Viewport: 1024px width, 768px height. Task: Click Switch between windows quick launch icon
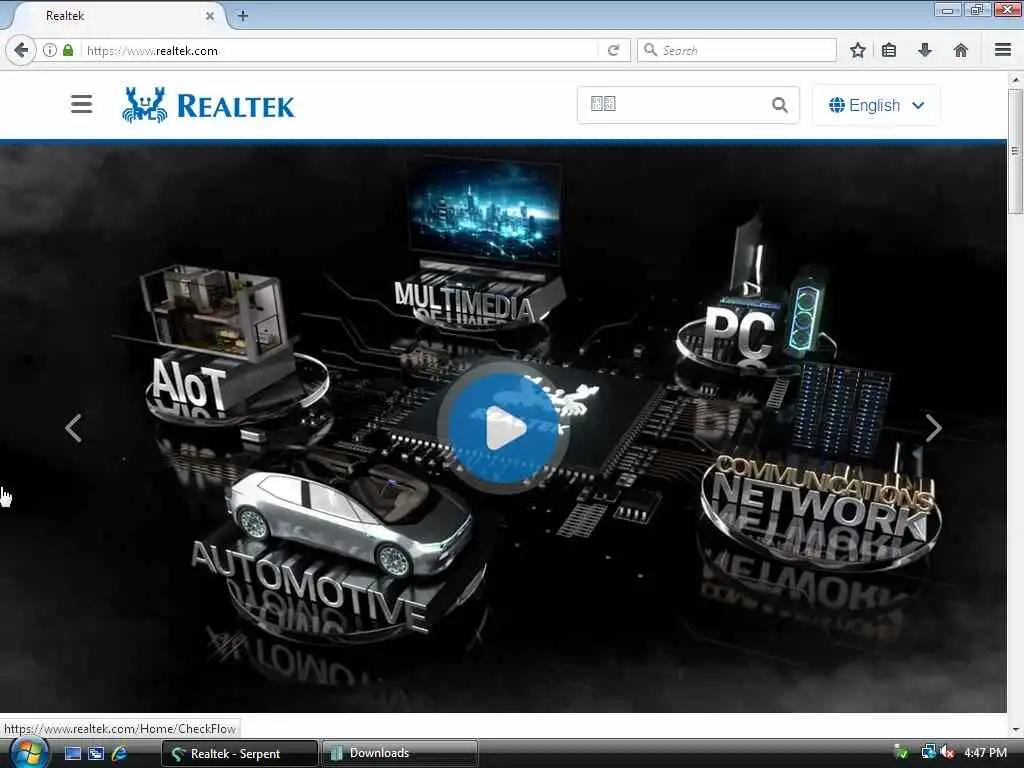coord(96,753)
